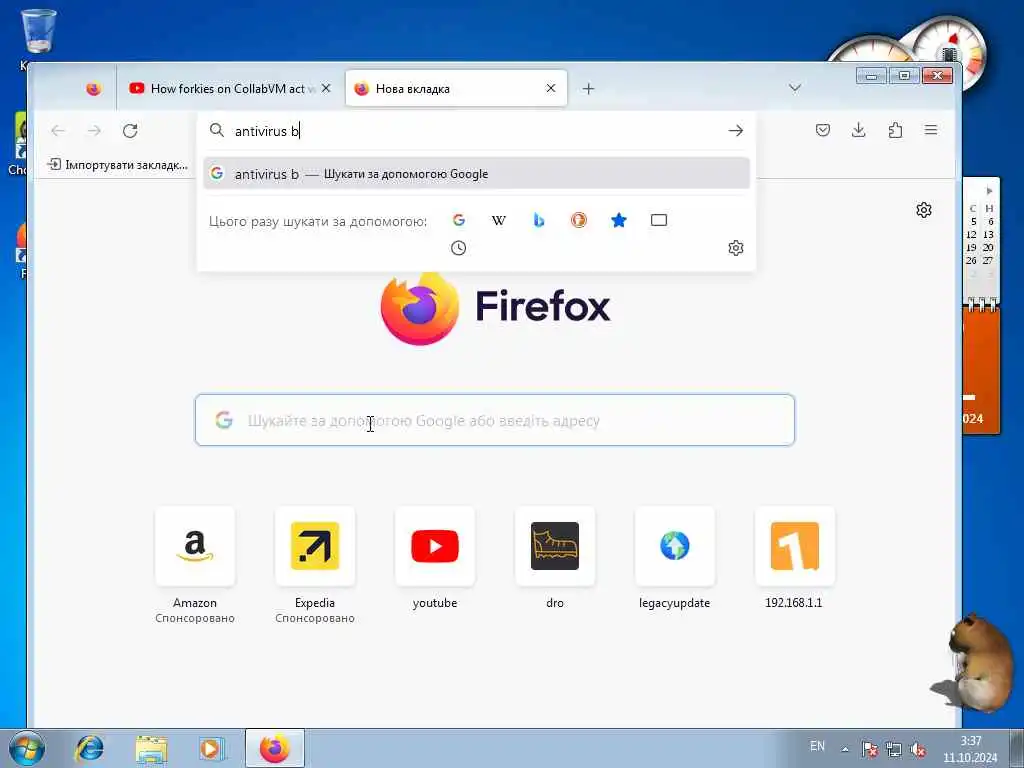Close the 'How forkies on CollabVM act' tab

click(326, 88)
